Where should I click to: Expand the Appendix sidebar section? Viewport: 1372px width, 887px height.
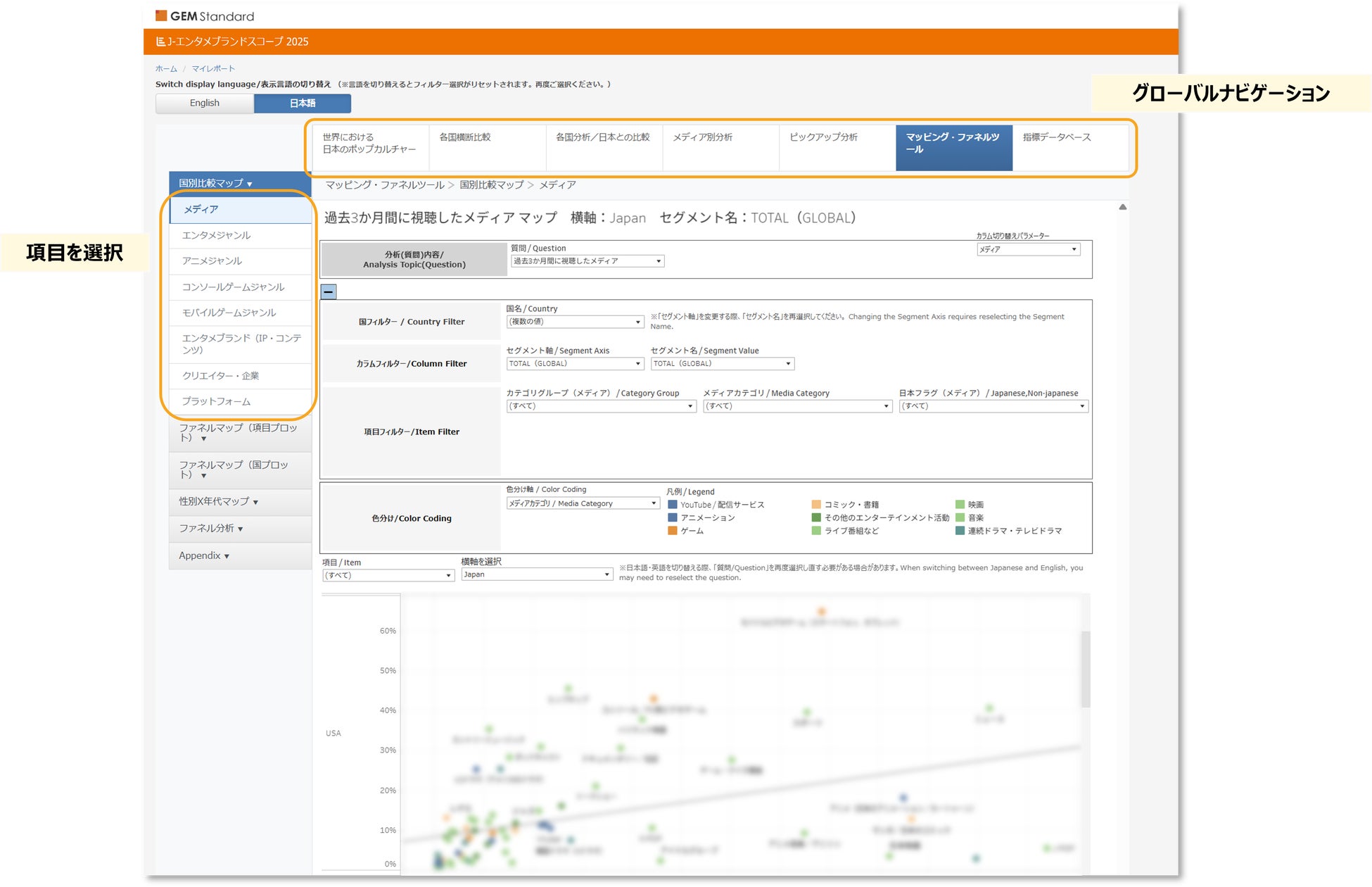(x=204, y=556)
